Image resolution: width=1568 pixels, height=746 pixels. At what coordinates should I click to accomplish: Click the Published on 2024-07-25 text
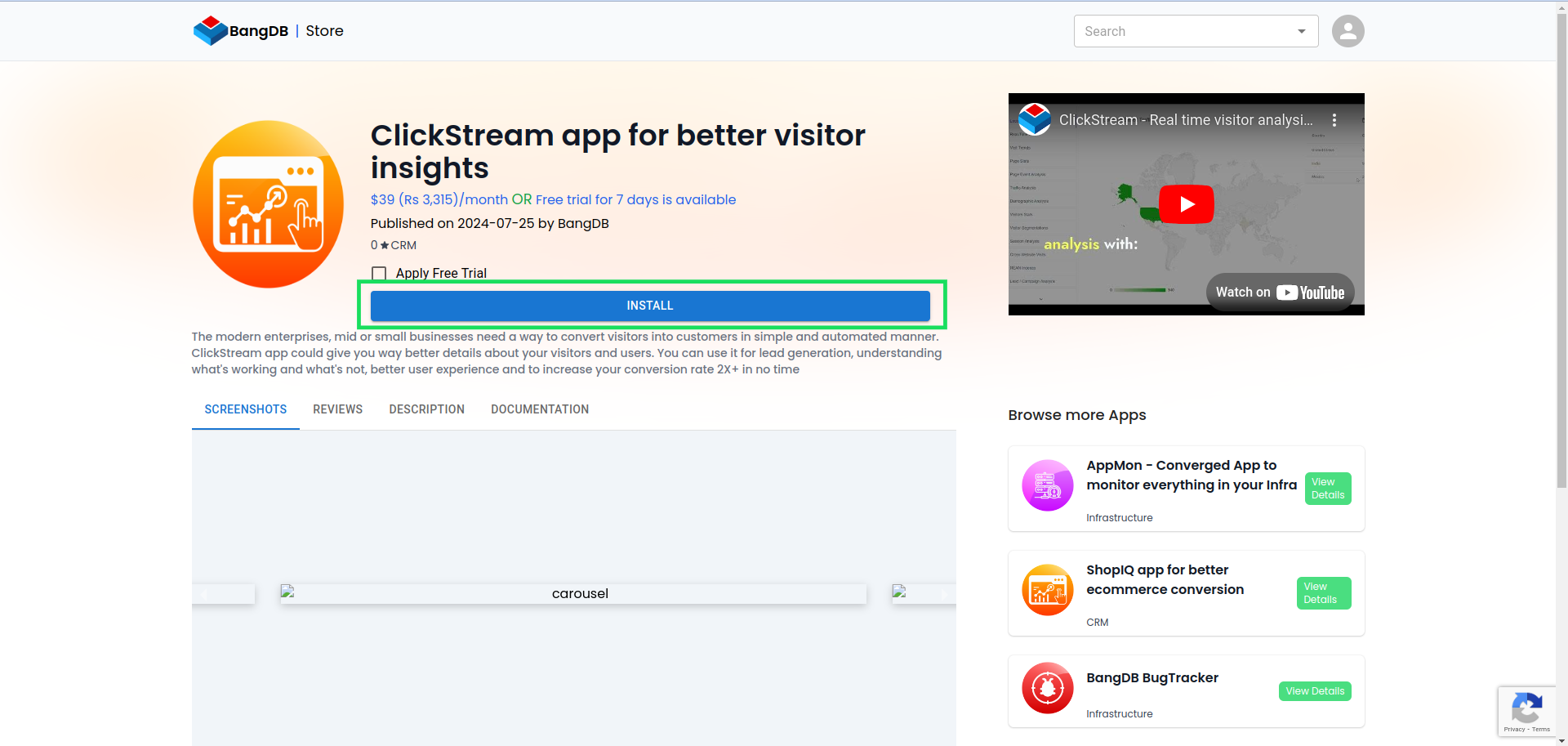click(x=490, y=224)
